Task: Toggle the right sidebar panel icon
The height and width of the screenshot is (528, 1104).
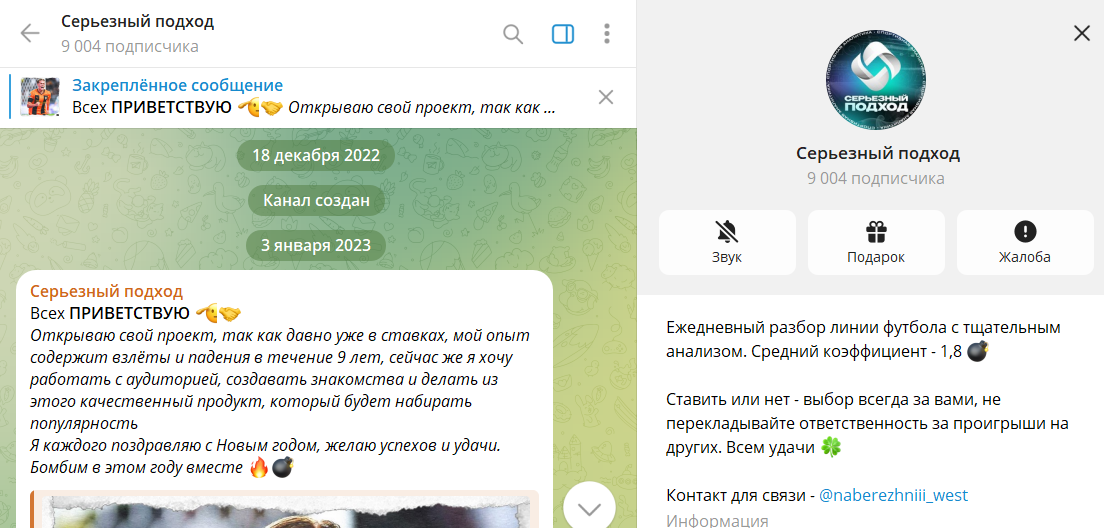Action: [x=563, y=34]
